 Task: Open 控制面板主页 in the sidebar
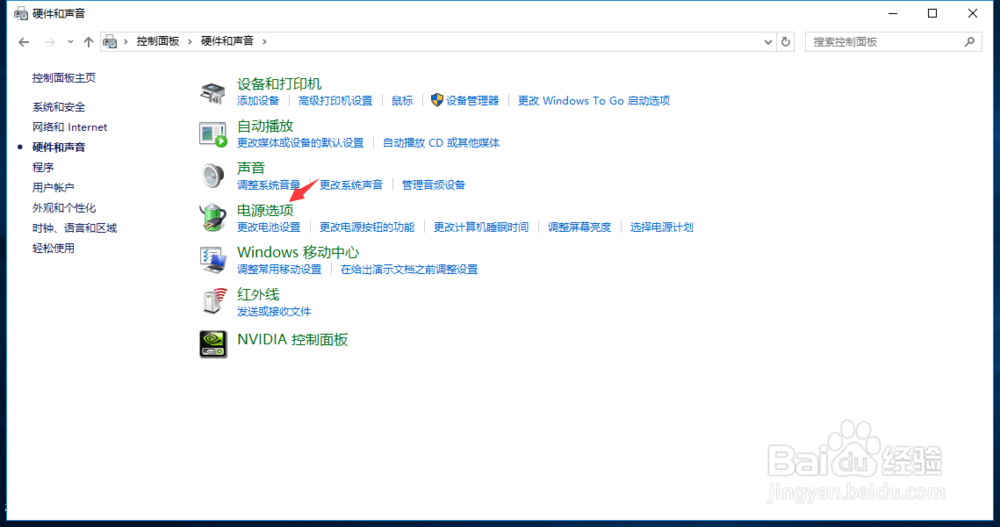[64, 78]
